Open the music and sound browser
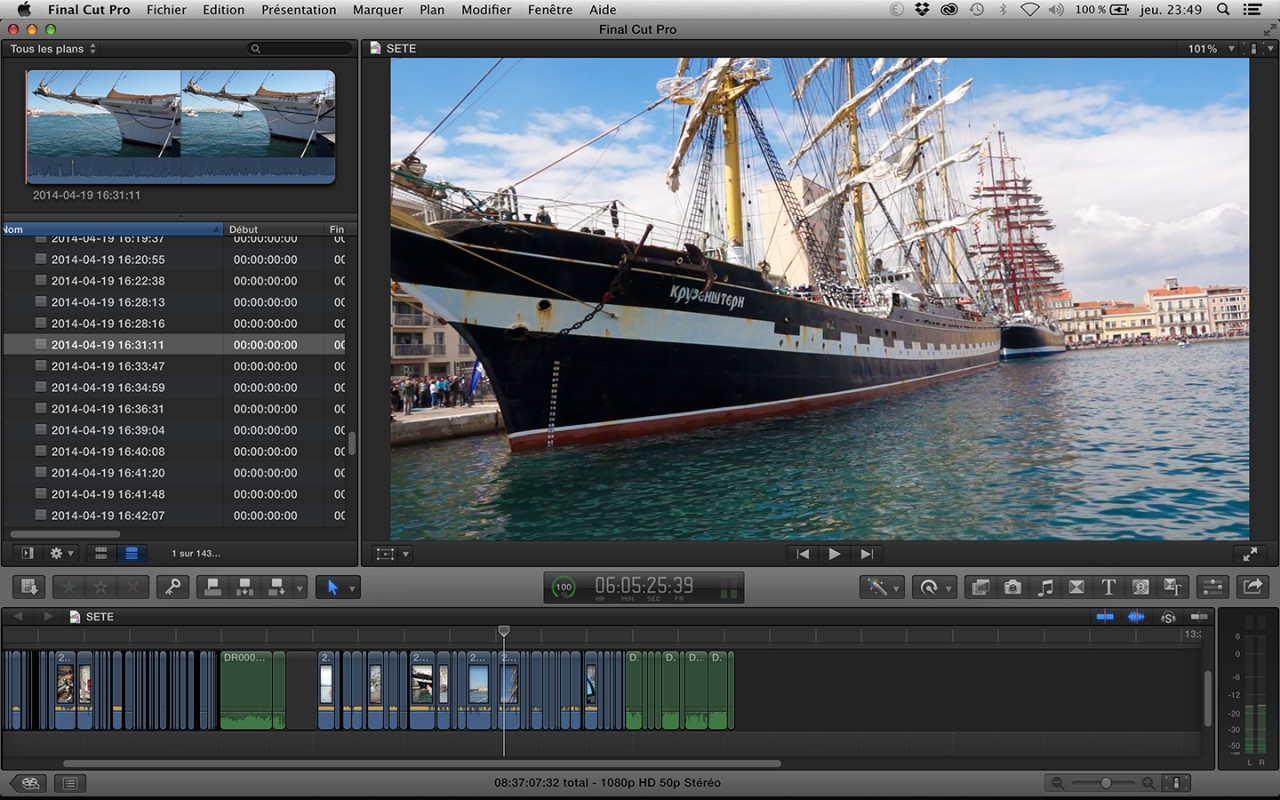The height and width of the screenshot is (800, 1280). (1045, 587)
